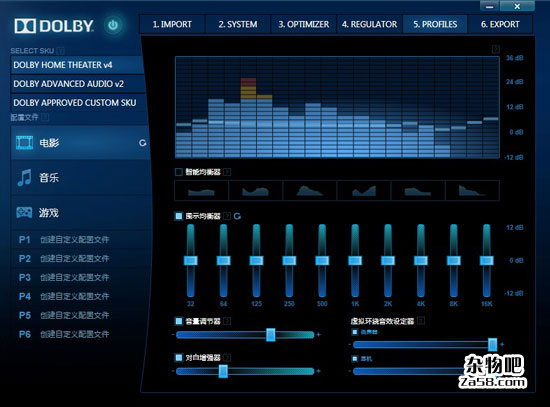550x407 pixels.
Task: Select DOLBY ADVANCED AUDIO v2 SKU
Action: tap(78, 84)
